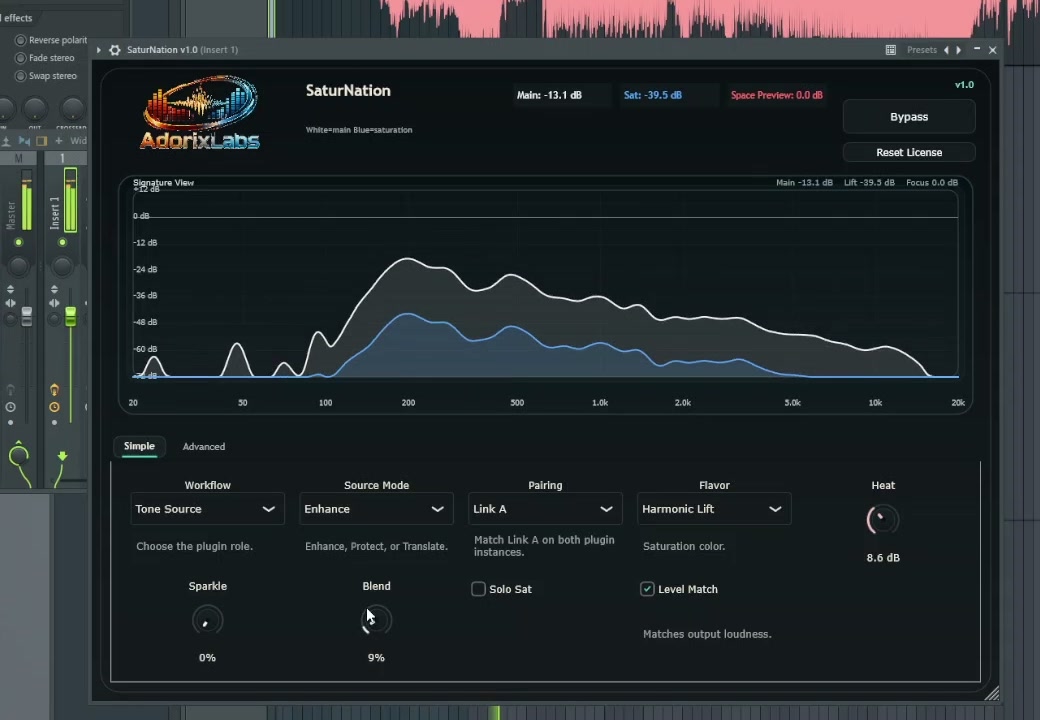
Task: Click the Master volume fader handle
Action: pos(27,316)
